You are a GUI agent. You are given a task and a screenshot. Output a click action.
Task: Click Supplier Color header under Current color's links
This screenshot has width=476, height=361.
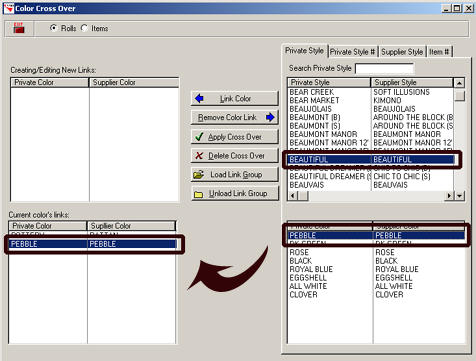(131, 226)
